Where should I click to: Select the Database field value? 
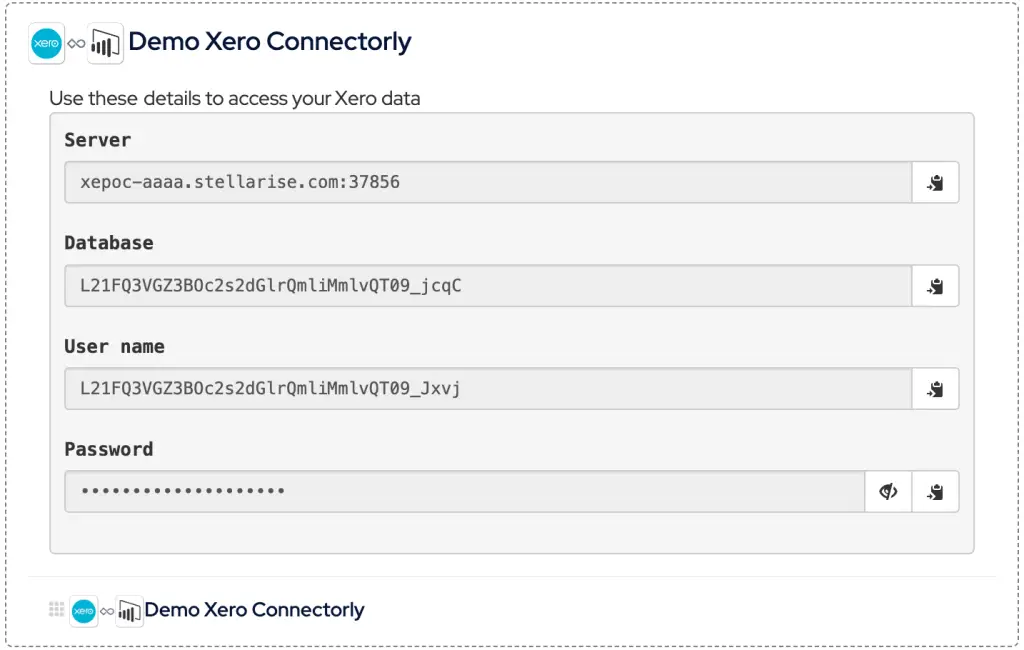pos(488,285)
